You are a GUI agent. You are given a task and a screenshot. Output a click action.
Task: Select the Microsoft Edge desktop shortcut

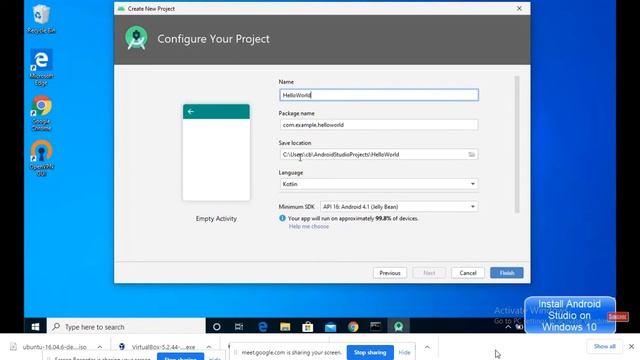click(x=41, y=68)
